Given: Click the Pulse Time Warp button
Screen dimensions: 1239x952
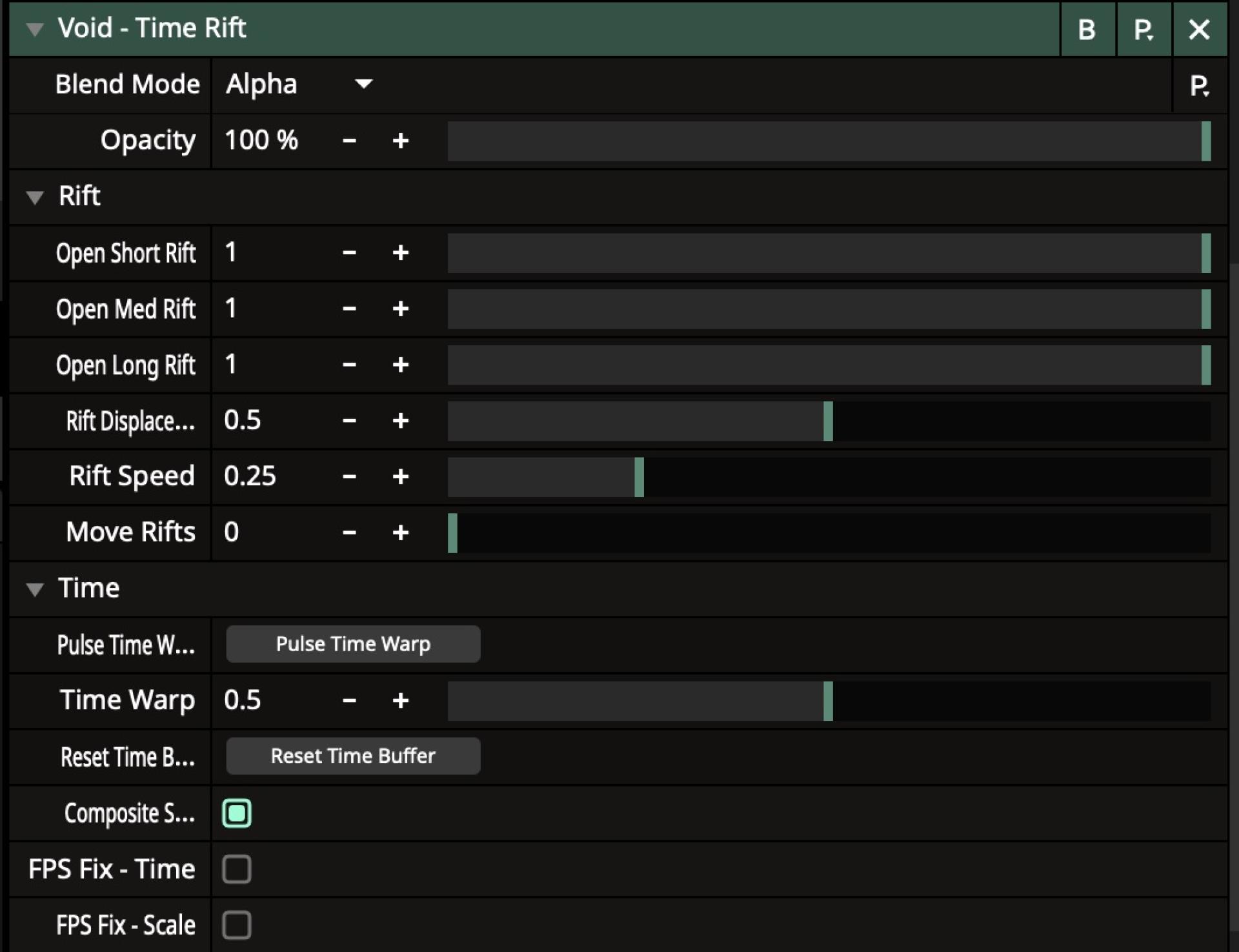Looking at the screenshot, I should coord(353,643).
